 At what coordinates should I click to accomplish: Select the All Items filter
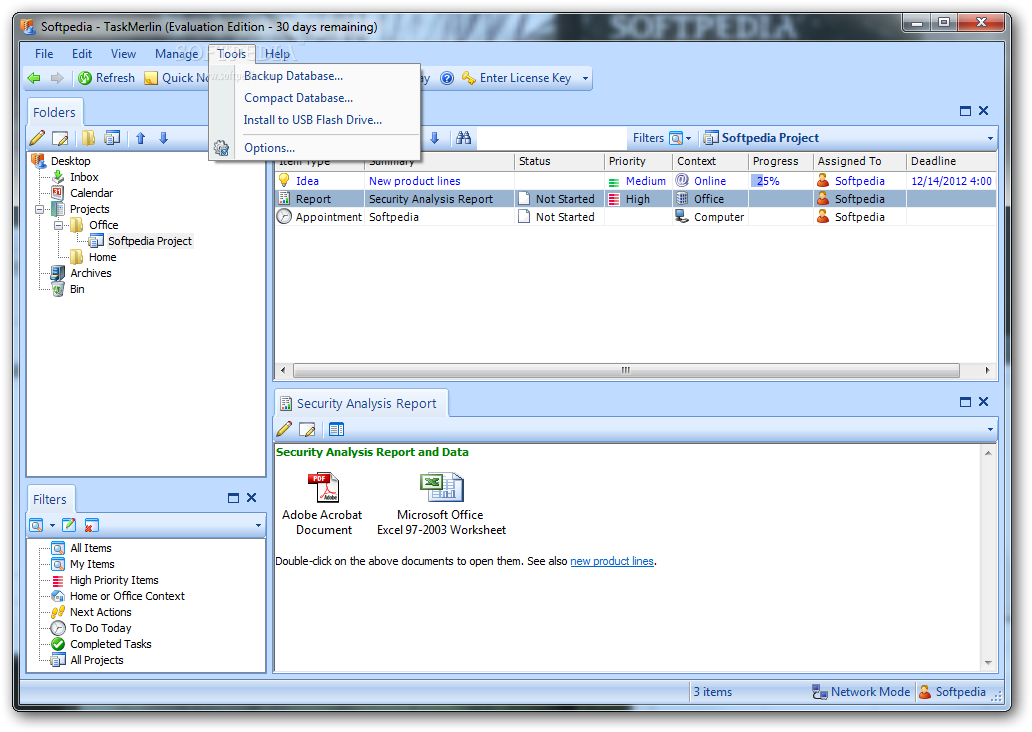tap(91, 548)
